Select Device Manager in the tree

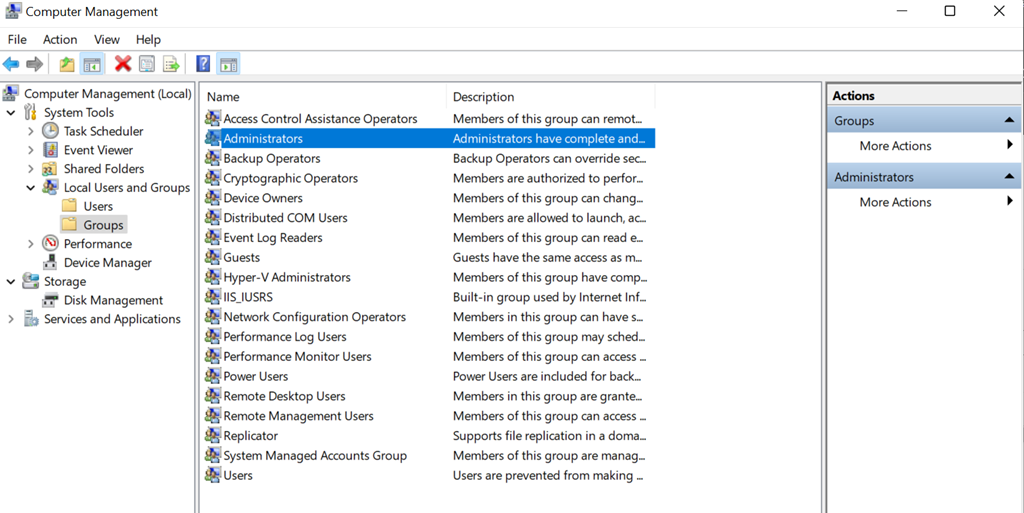click(107, 263)
